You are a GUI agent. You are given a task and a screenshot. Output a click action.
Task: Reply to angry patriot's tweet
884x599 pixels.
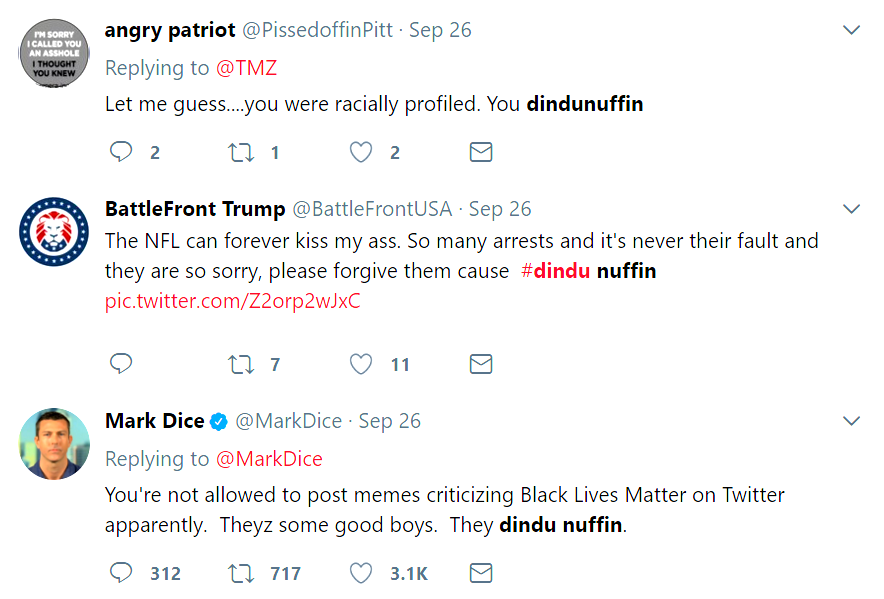pyautogui.click(x=121, y=152)
